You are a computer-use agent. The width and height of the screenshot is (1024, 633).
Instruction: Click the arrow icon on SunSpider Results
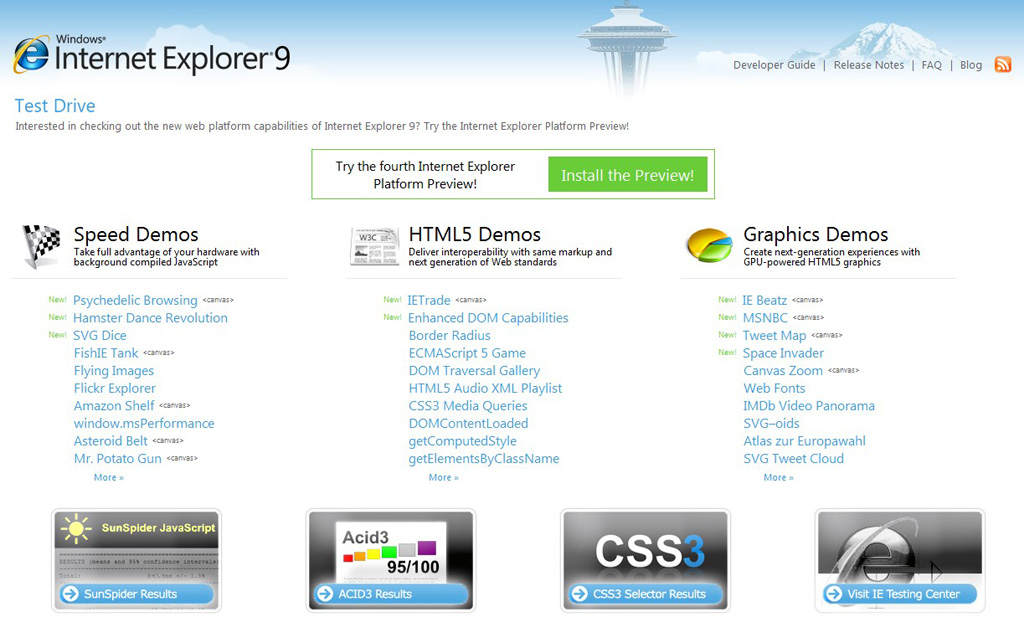[x=70, y=594]
